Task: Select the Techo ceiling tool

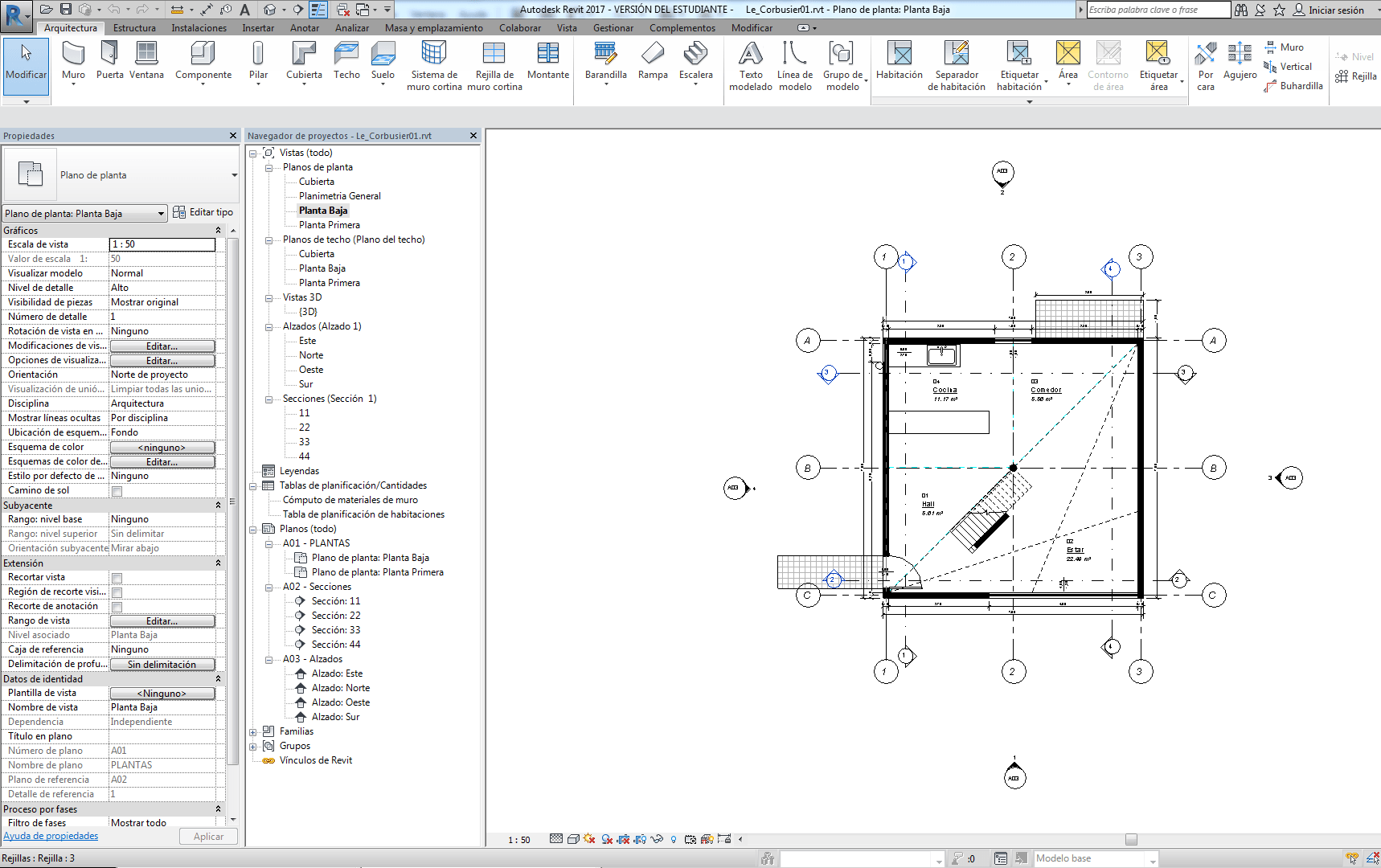Action: [x=346, y=61]
